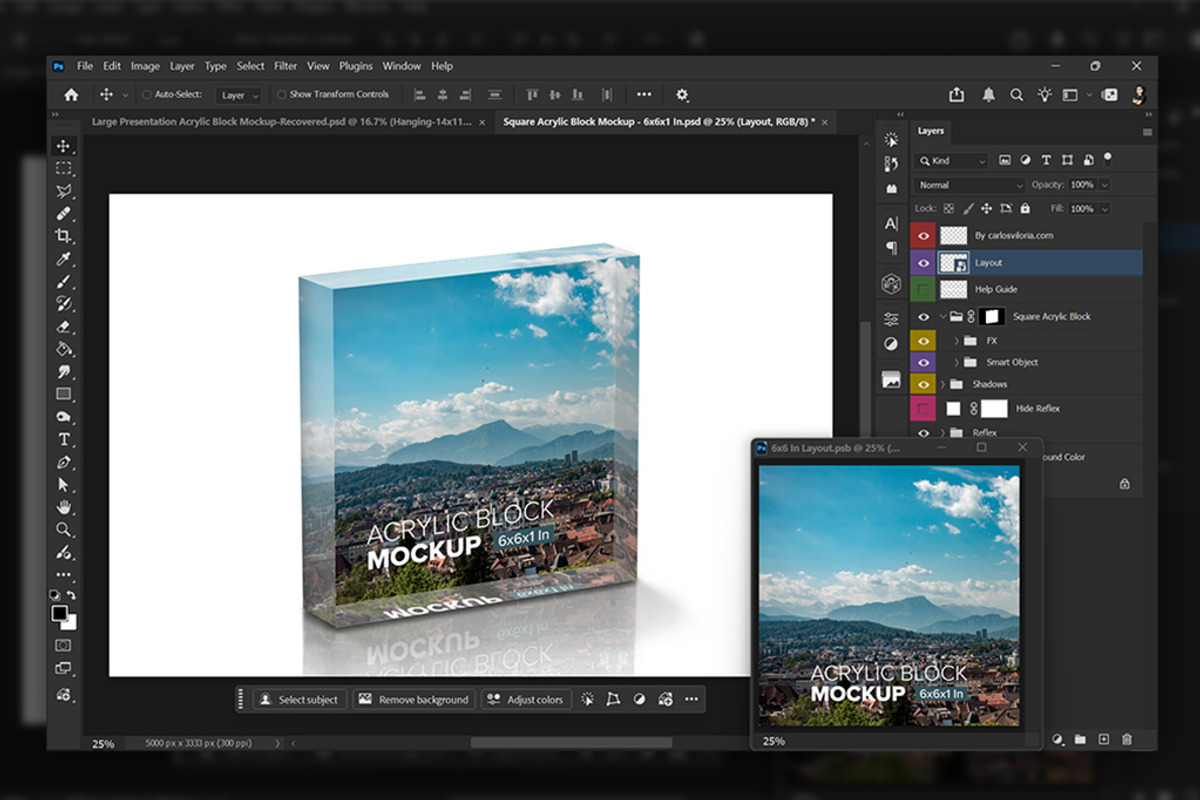Screen dimensions: 1200x800
Task: Click the search magnifier in top bar
Action: coord(1016,95)
